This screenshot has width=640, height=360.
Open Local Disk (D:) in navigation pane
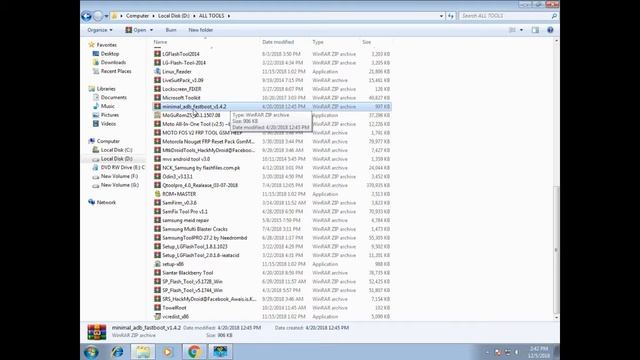[116, 159]
